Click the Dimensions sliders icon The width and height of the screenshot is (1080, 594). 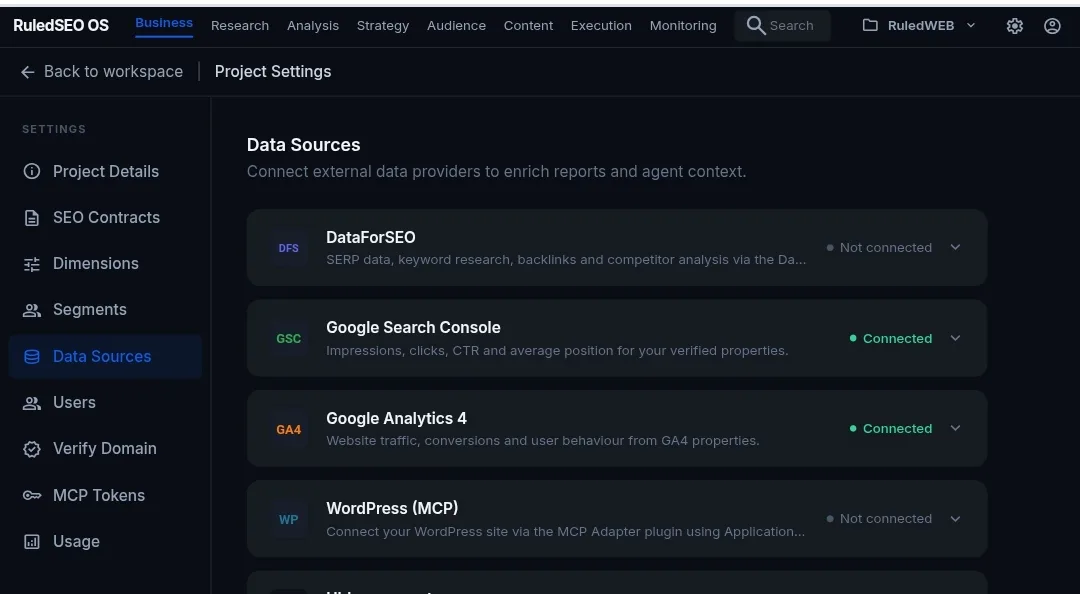32,264
